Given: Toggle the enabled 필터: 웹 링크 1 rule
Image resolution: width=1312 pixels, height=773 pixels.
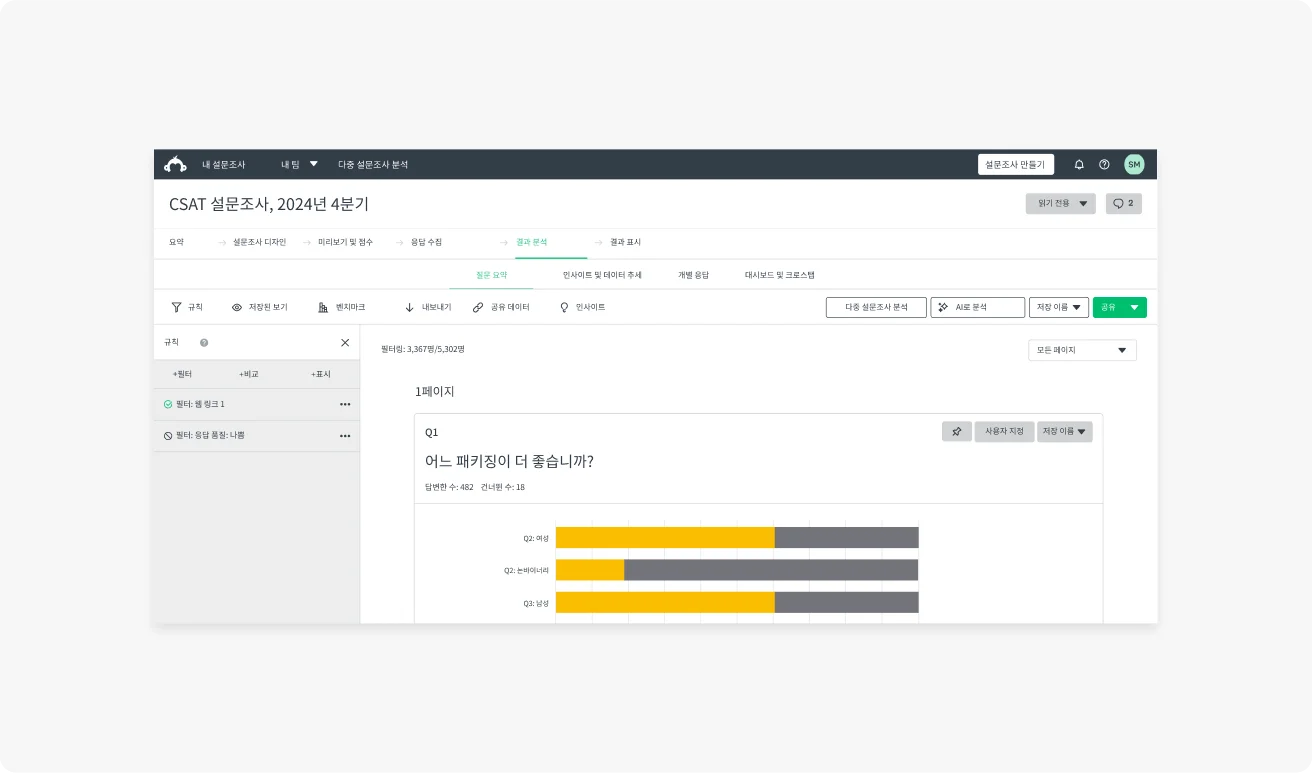Looking at the screenshot, I should pyautogui.click(x=168, y=404).
